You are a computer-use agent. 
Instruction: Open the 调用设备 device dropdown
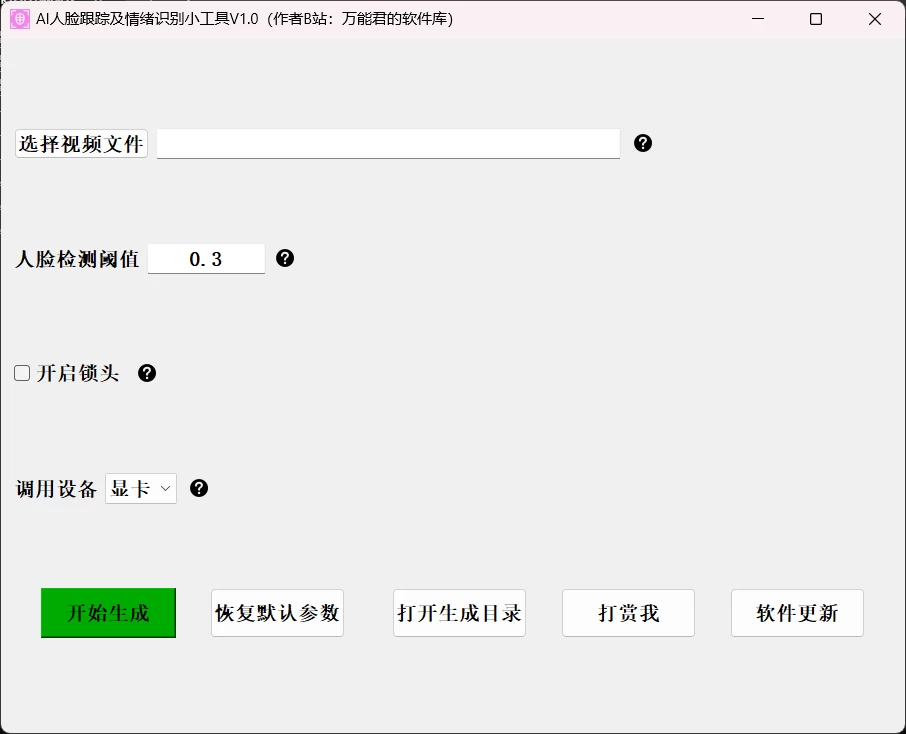(140, 488)
